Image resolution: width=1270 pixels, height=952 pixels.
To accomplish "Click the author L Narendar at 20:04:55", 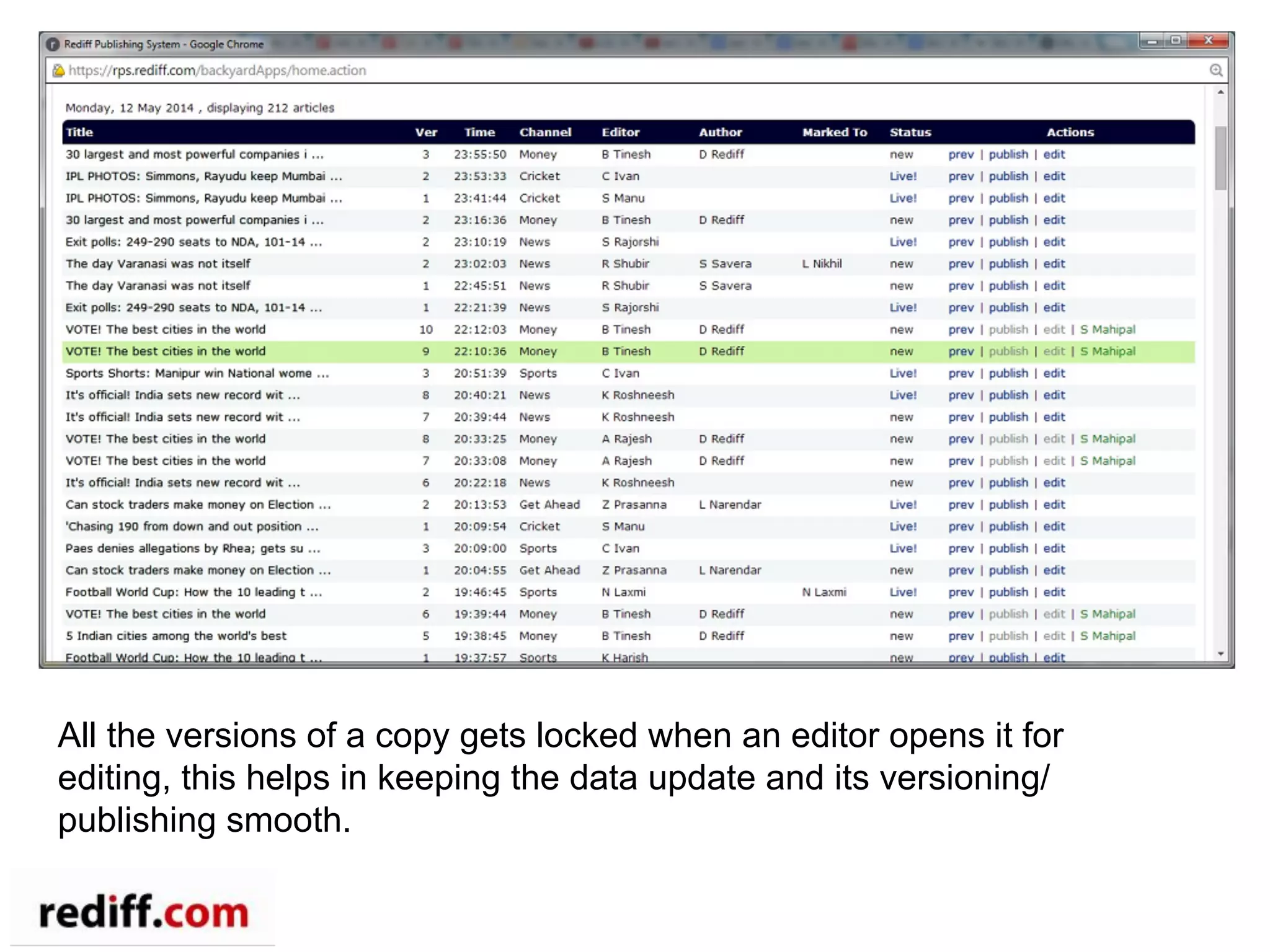I will [730, 570].
